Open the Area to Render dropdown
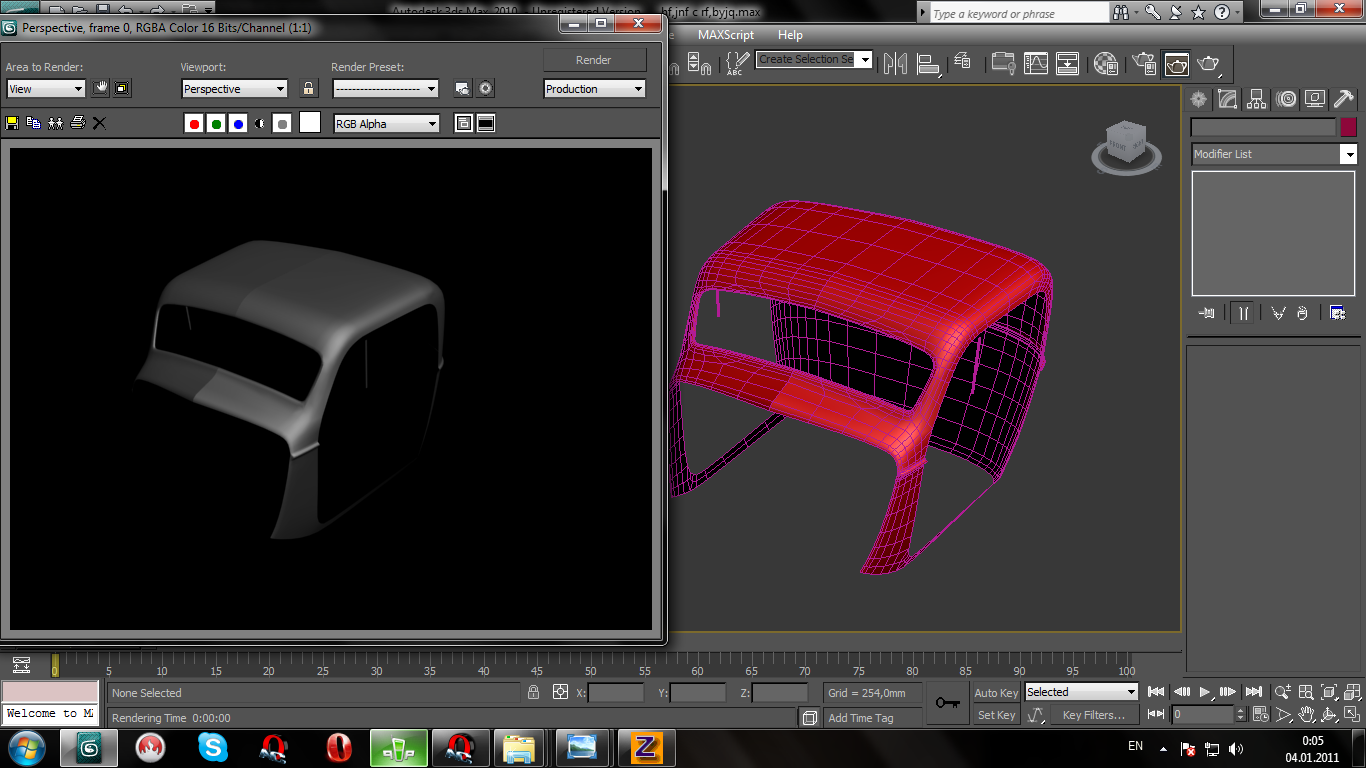Screen dimensions: 1366x768 click(x=45, y=89)
